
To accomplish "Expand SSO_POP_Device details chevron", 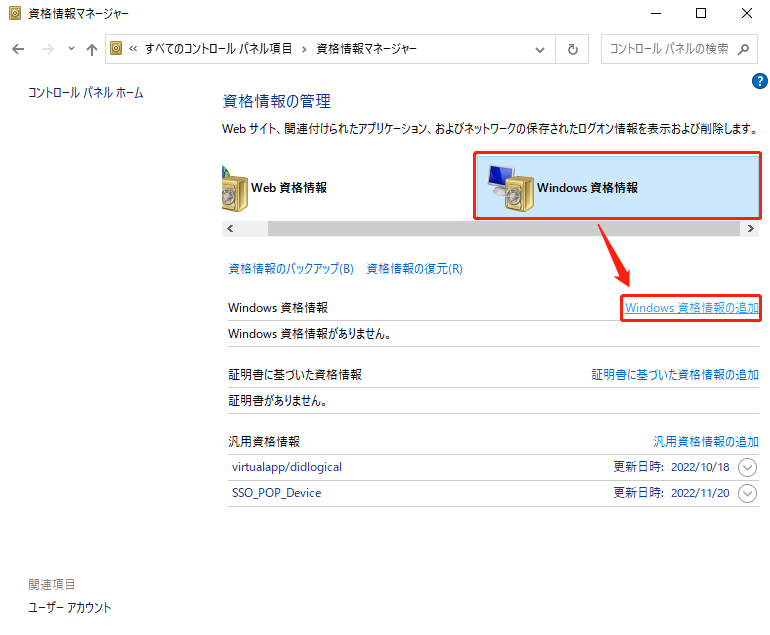I will point(747,494).
